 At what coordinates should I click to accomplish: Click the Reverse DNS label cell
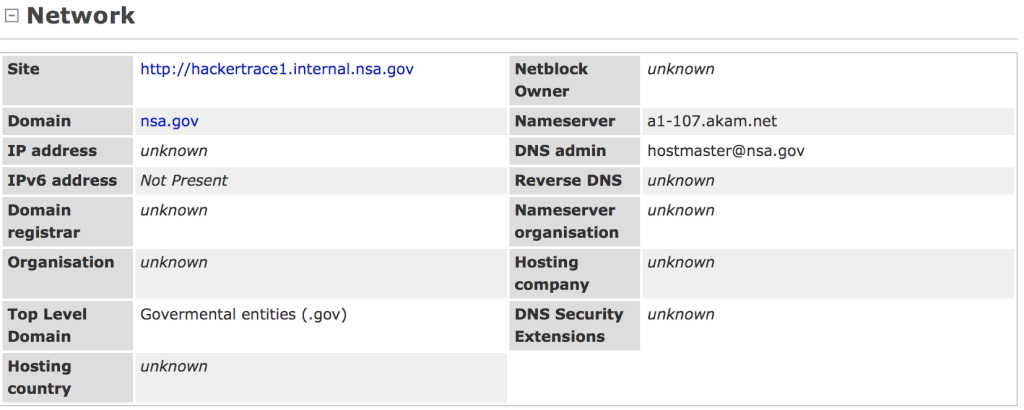click(x=568, y=181)
